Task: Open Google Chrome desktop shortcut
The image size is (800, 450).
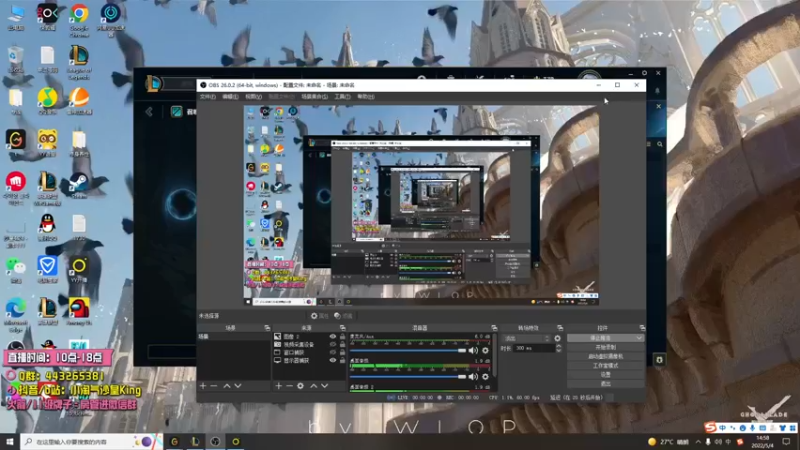Action: pos(79,19)
